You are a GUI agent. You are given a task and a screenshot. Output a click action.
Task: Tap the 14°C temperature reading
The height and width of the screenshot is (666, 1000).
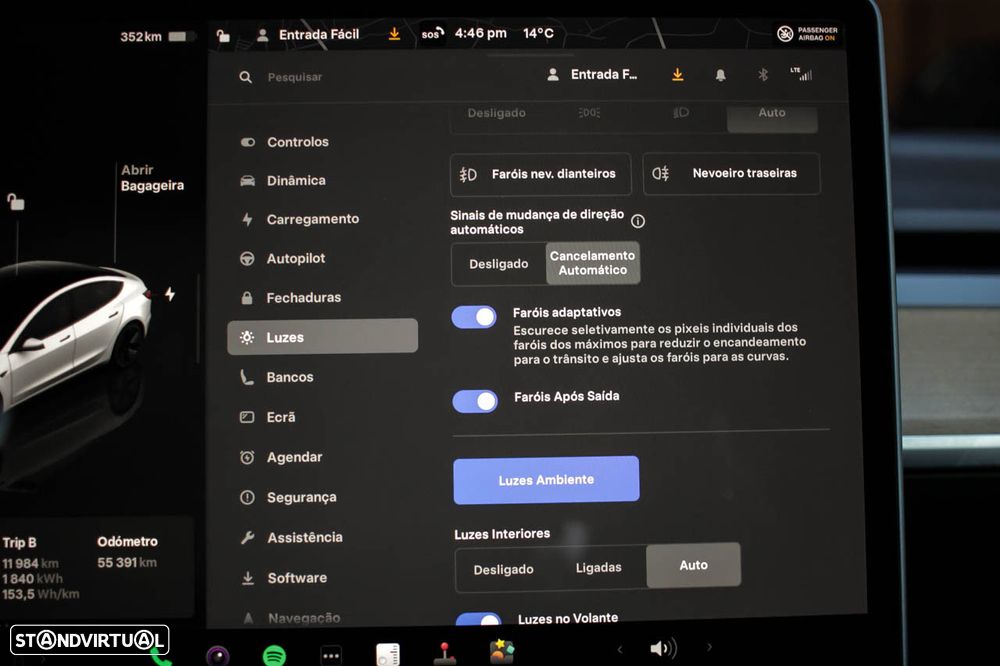(538, 33)
